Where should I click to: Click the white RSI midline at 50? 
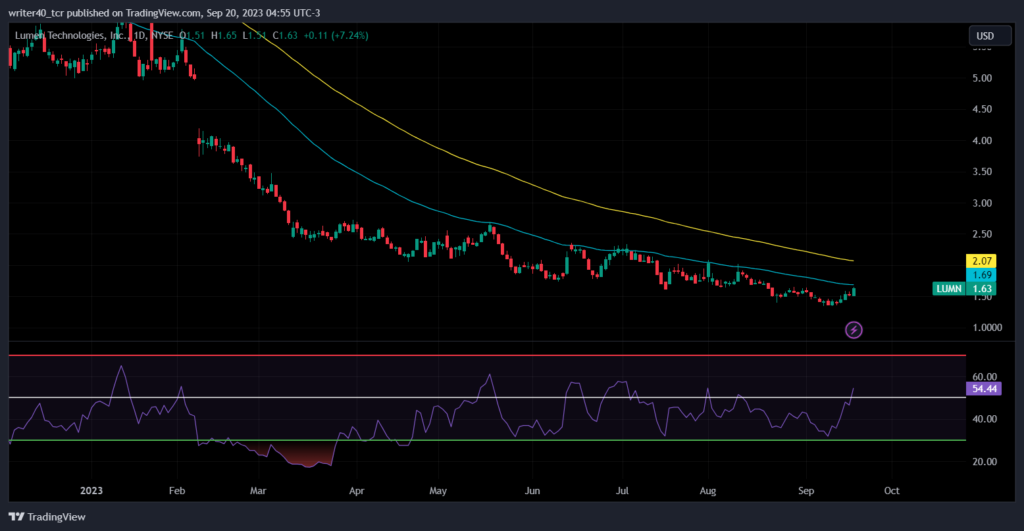click(487, 397)
